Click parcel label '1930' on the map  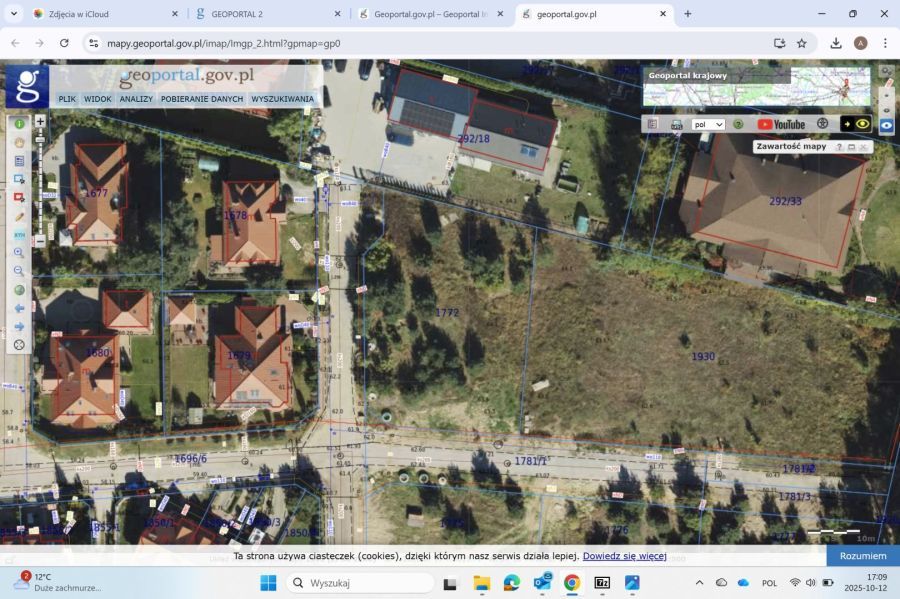(x=703, y=356)
